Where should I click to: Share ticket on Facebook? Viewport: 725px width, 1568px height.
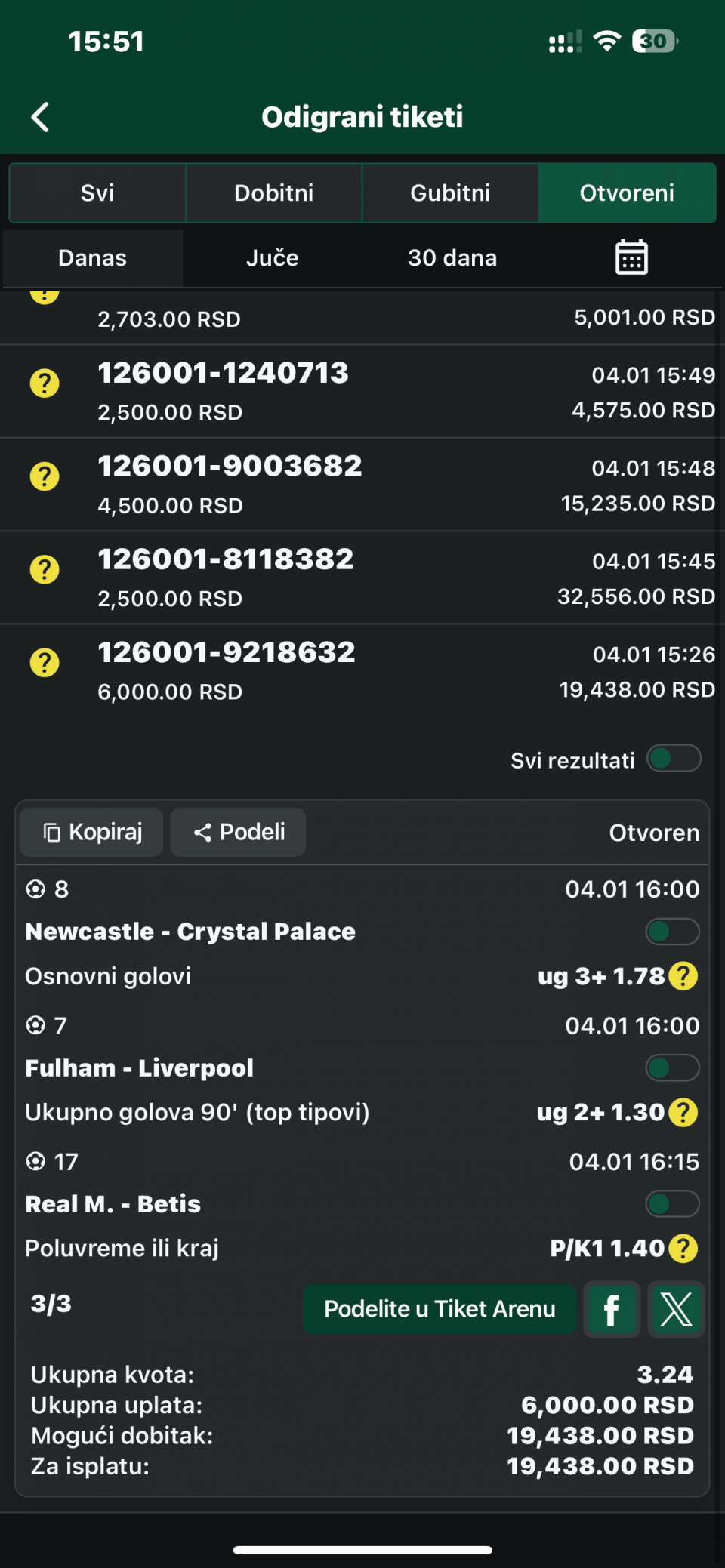click(x=612, y=1310)
